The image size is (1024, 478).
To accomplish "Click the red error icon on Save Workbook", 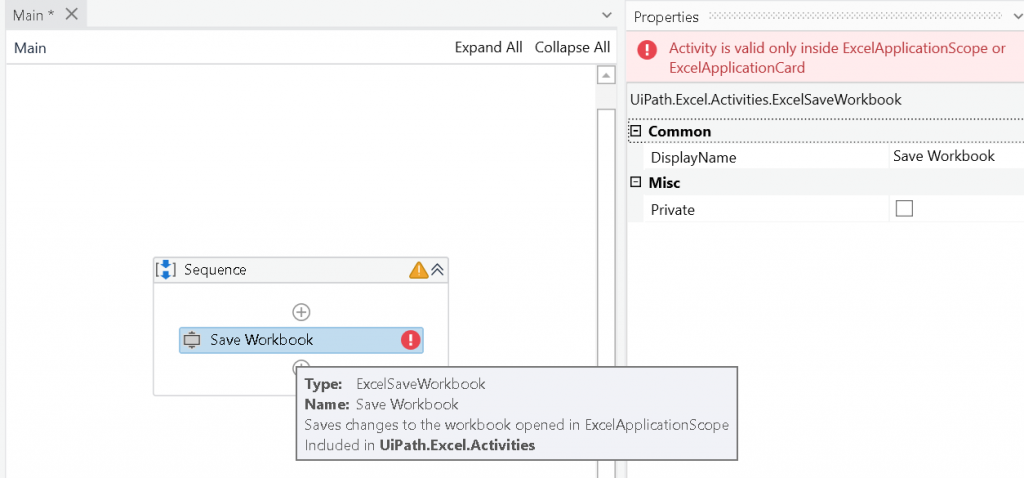I will coord(410,340).
